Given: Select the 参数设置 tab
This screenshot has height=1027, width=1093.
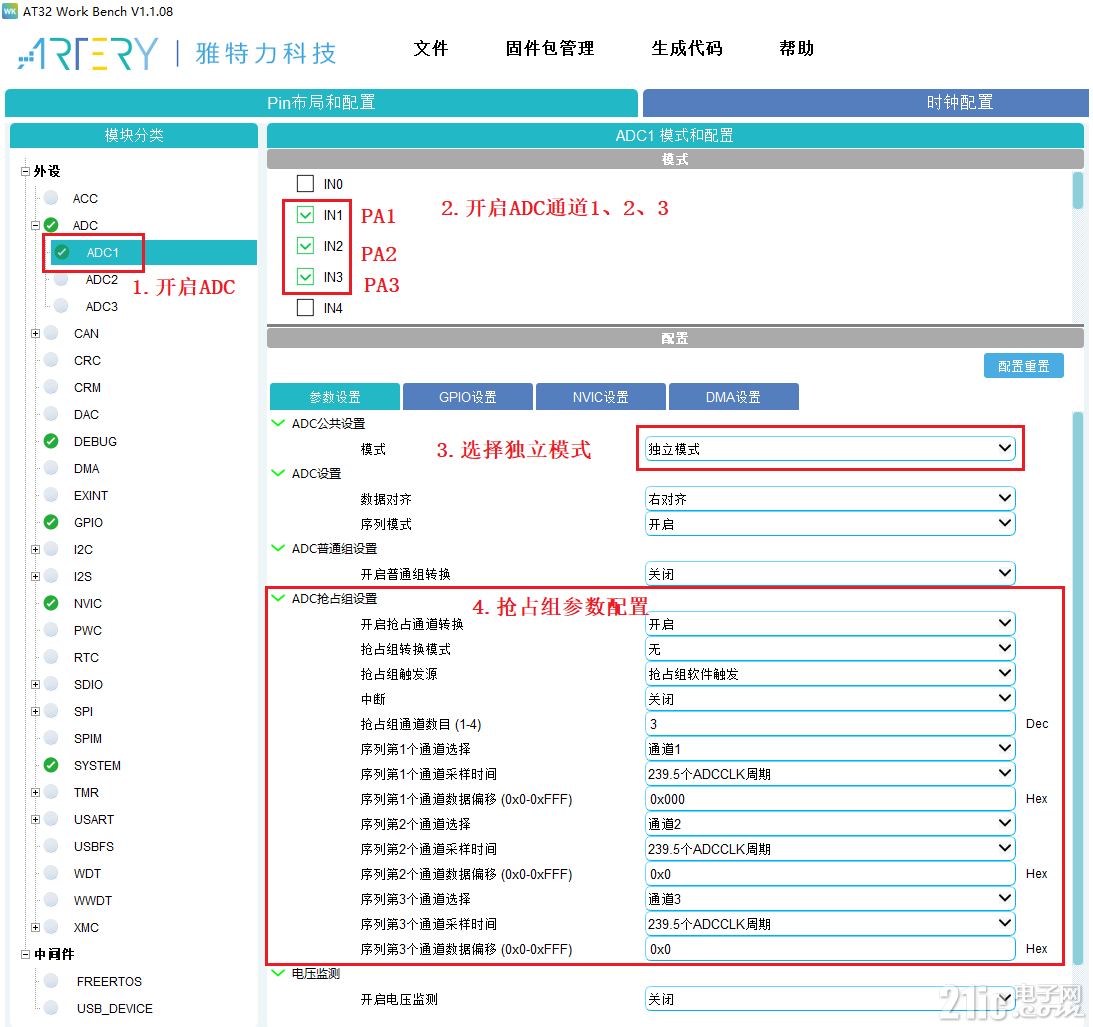Looking at the screenshot, I should pyautogui.click(x=335, y=397).
